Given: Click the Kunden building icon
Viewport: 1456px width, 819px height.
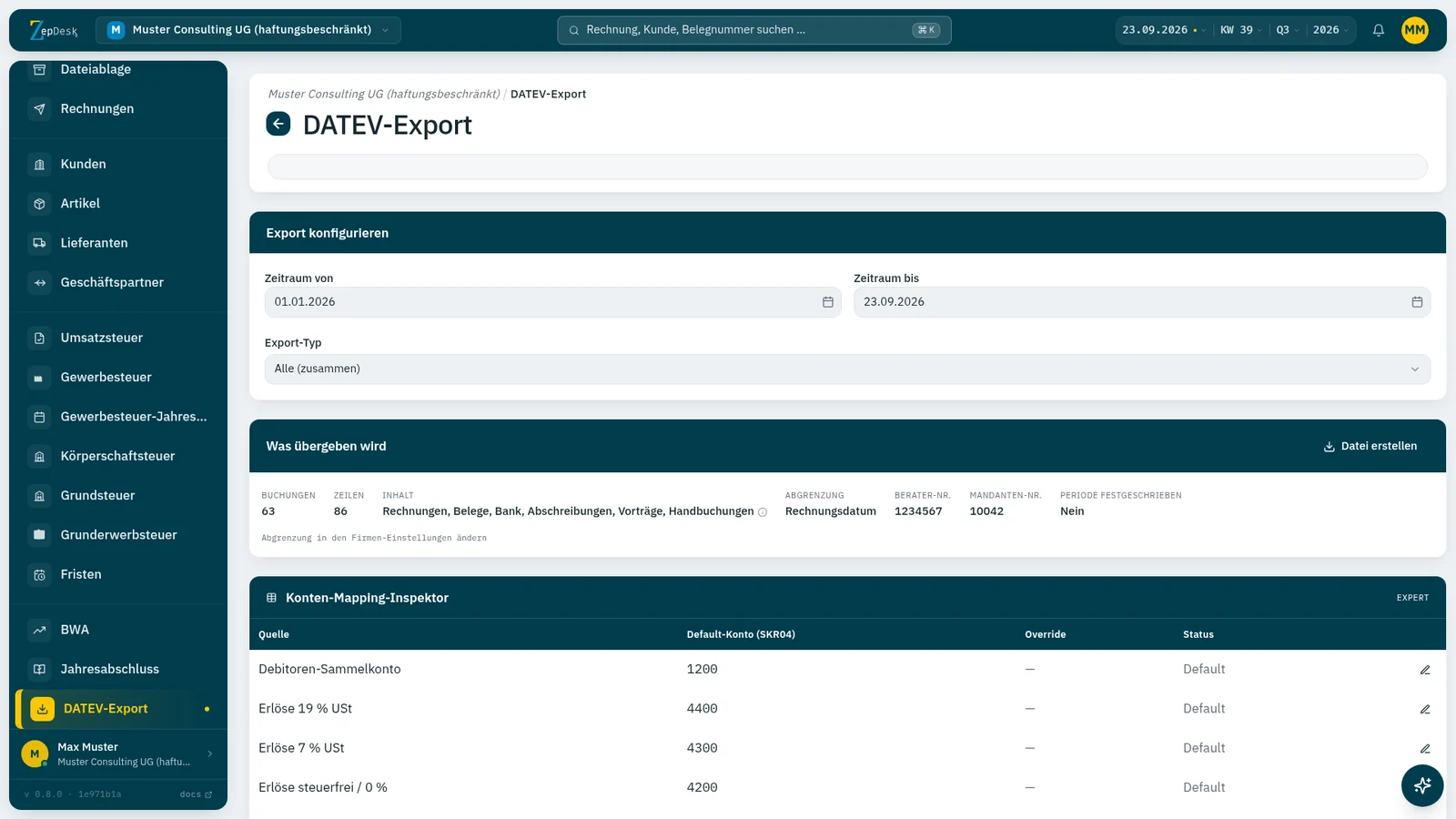Looking at the screenshot, I should coord(39,165).
